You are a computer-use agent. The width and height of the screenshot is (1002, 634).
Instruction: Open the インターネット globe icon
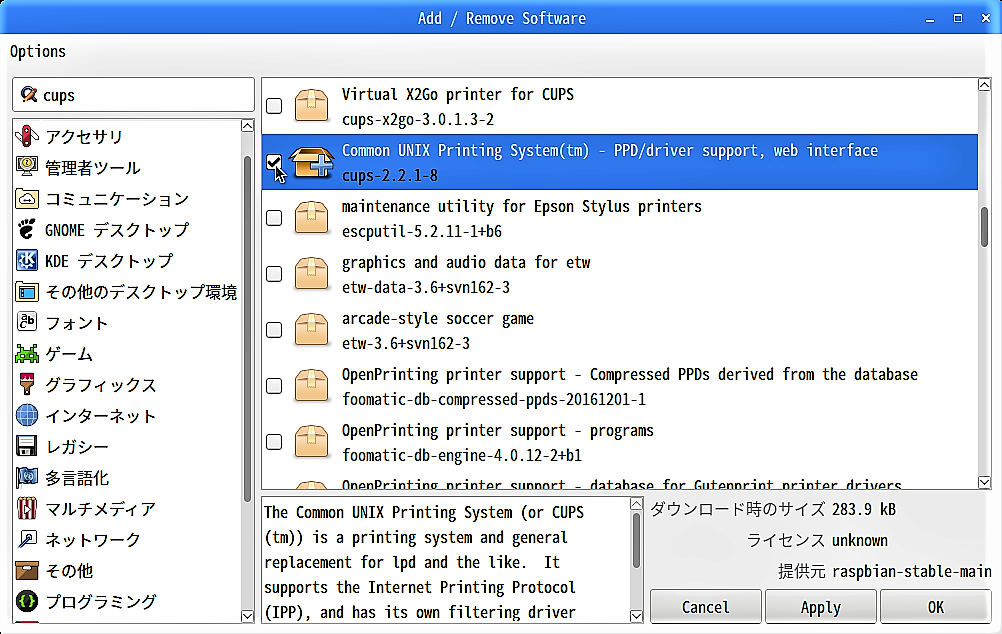click(27, 415)
